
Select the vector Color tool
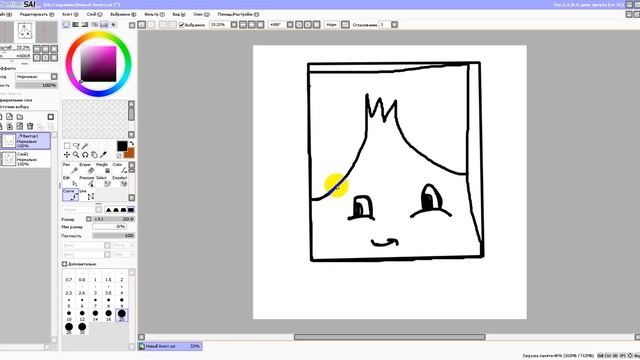[x=119, y=168]
